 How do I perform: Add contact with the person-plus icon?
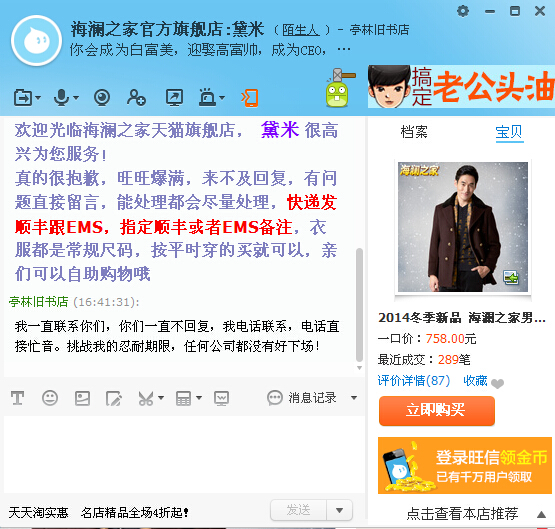[x=136, y=98]
